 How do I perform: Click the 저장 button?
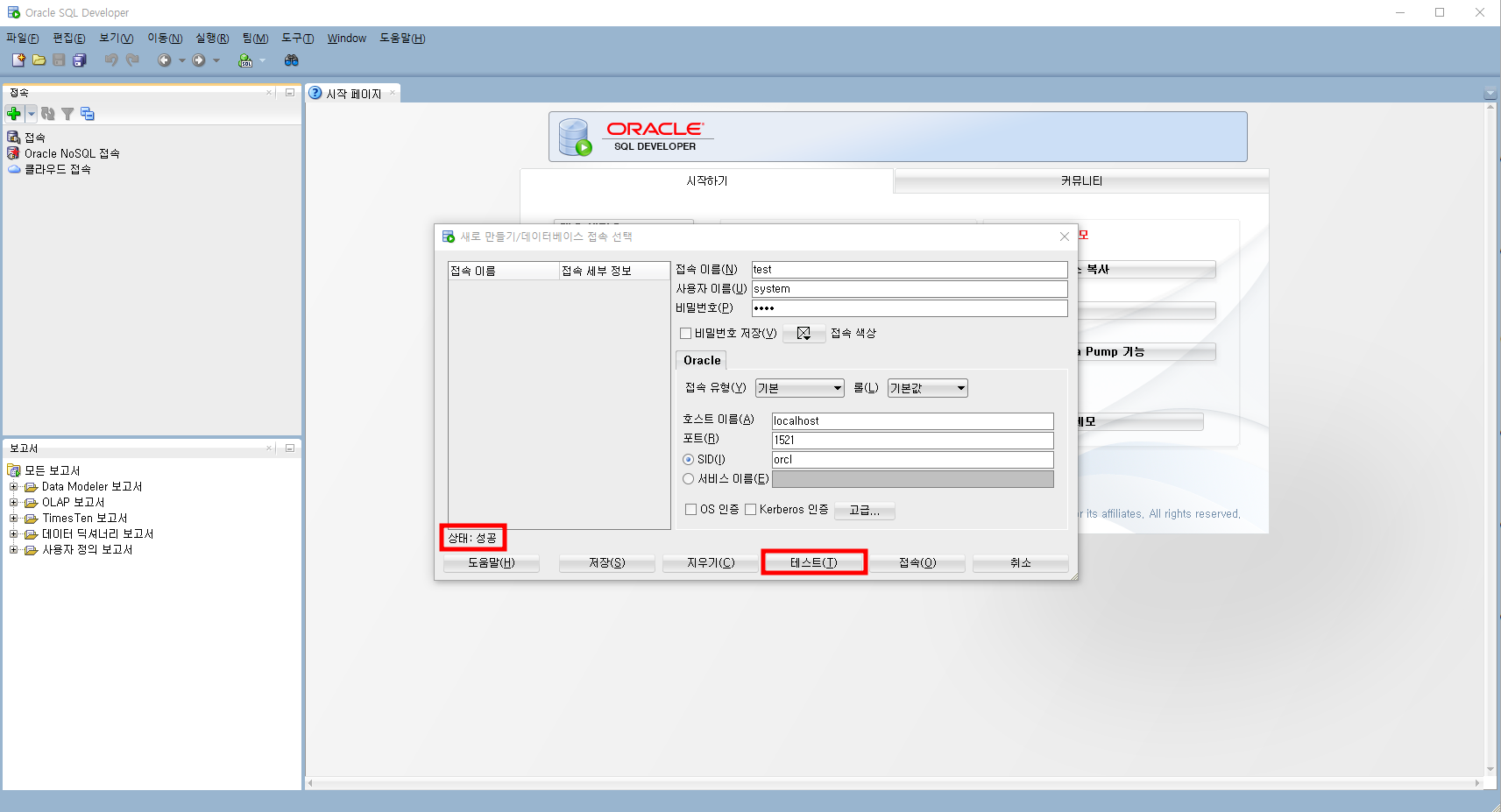607,562
